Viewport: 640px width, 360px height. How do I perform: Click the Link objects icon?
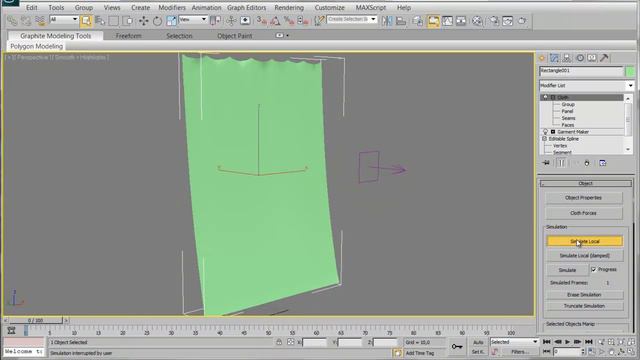click(12, 20)
